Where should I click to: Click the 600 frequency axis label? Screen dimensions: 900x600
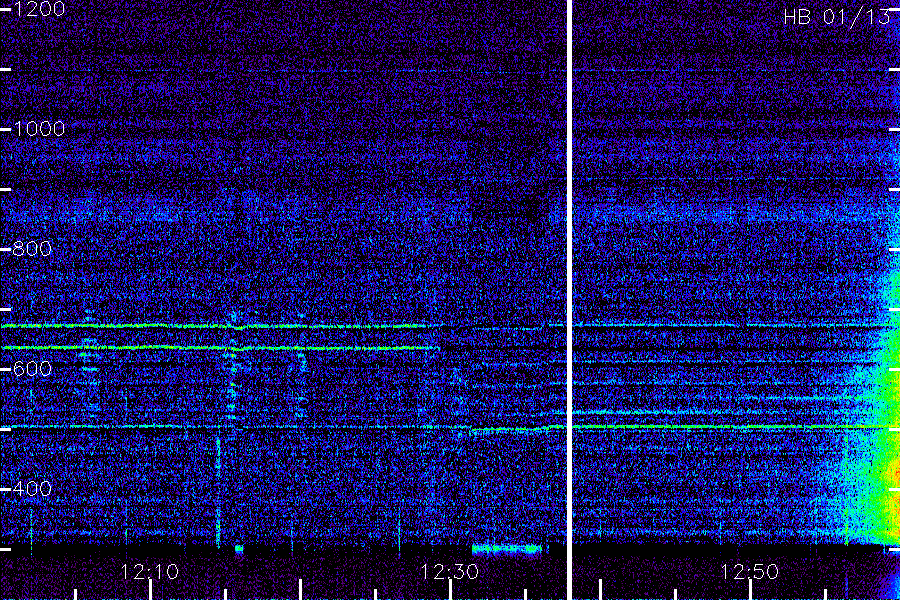pyautogui.click(x=32, y=369)
